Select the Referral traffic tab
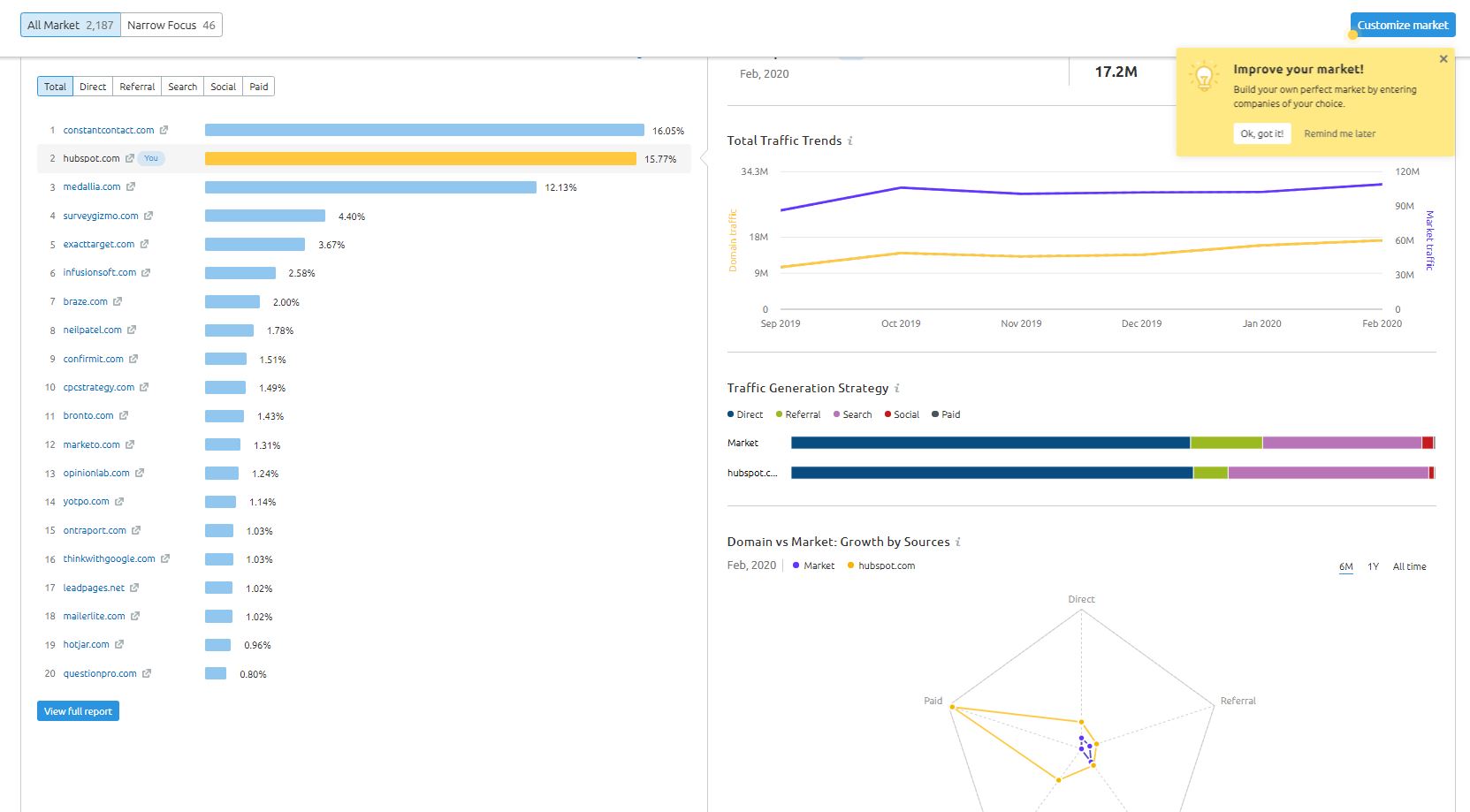Viewport: 1470px width, 812px height. [137, 87]
